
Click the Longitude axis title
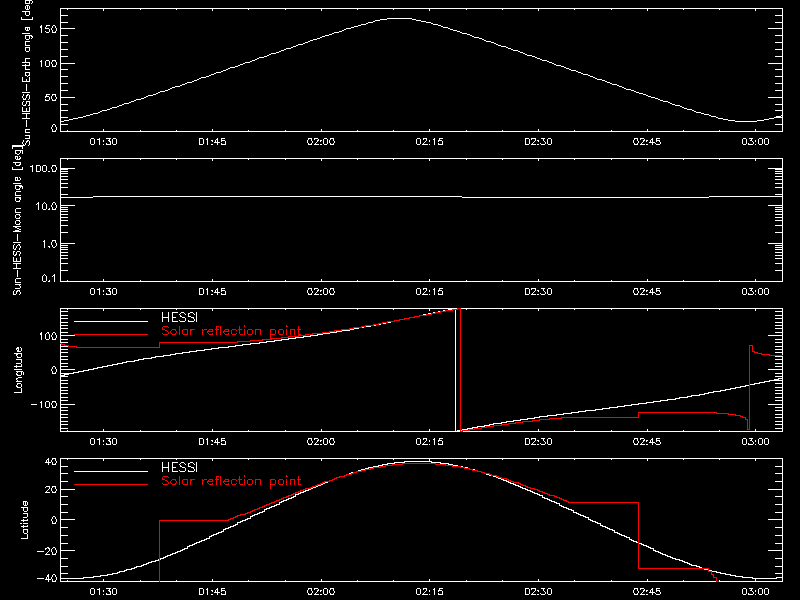point(18,370)
